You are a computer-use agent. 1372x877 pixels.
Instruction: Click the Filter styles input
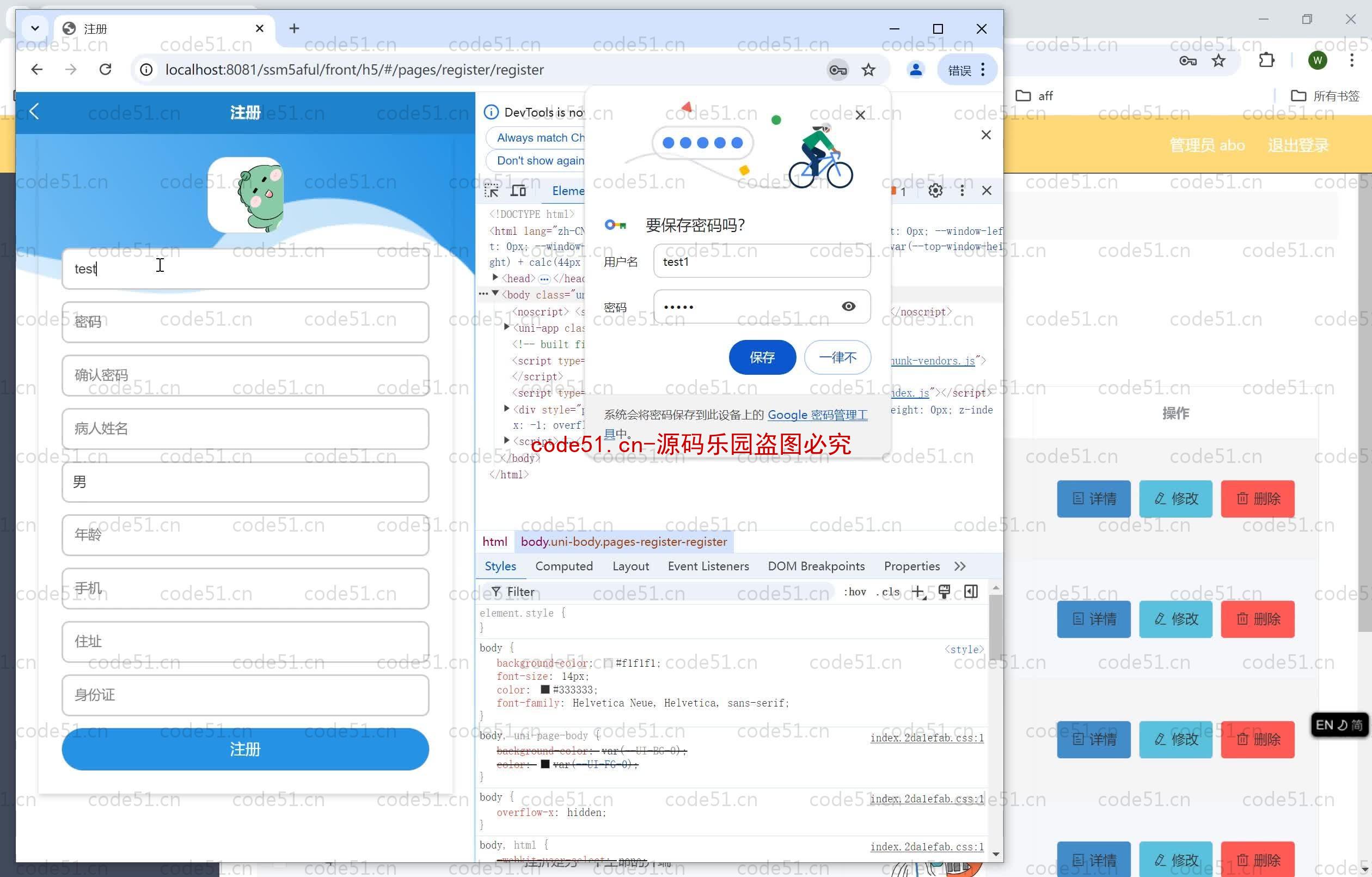(661, 592)
